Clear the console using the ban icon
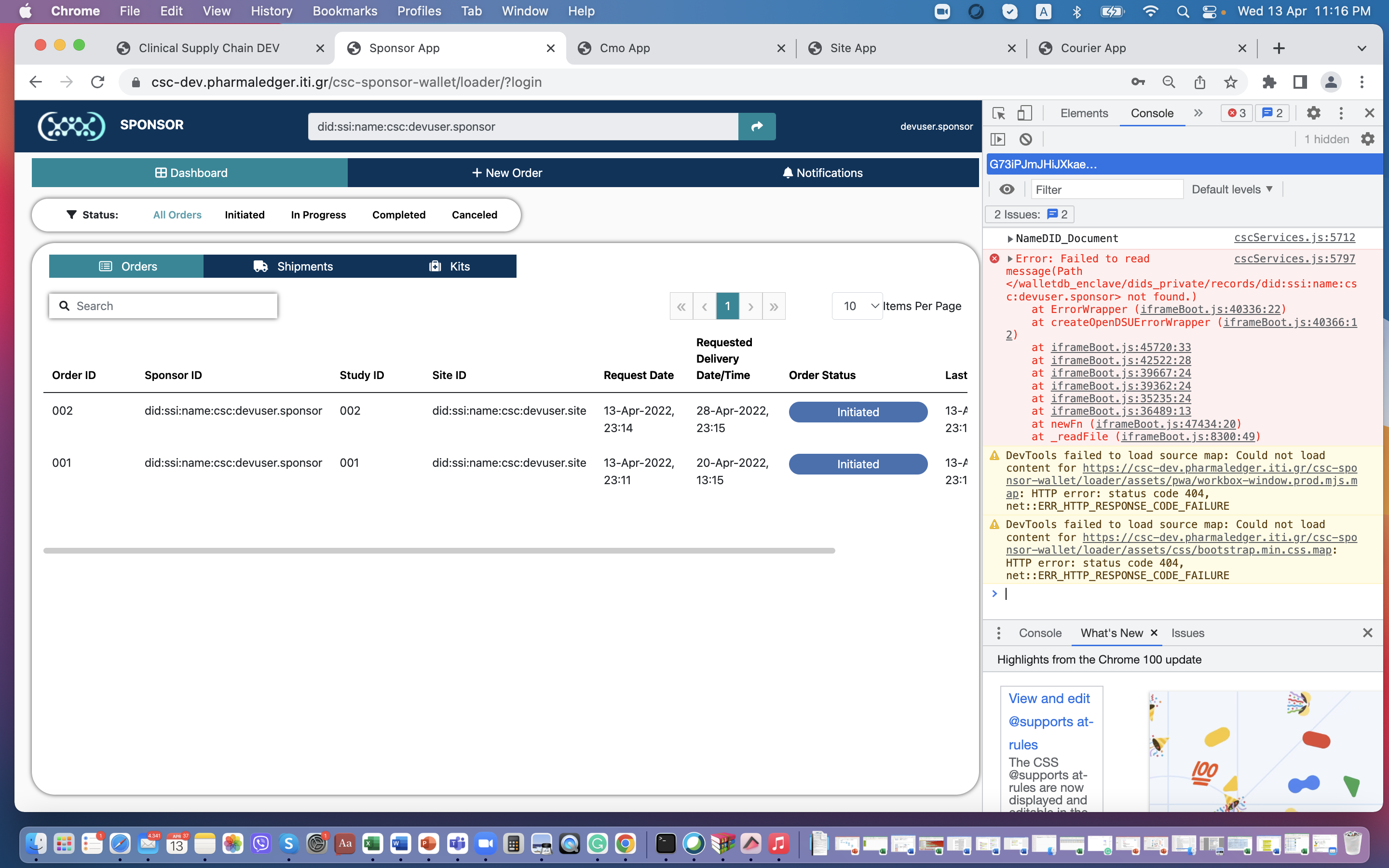The image size is (1389, 868). coord(1026,139)
